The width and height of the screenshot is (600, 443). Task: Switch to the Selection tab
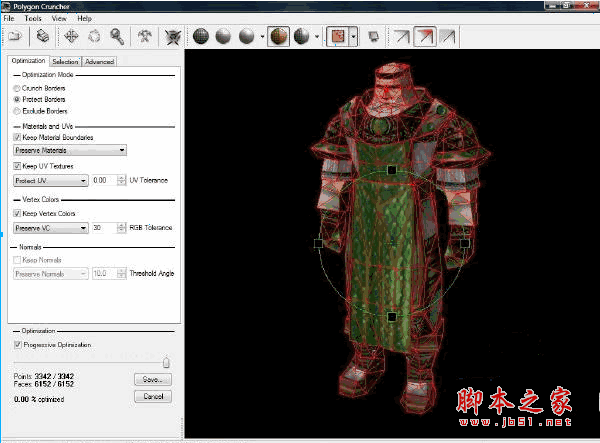(x=65, y=62)
